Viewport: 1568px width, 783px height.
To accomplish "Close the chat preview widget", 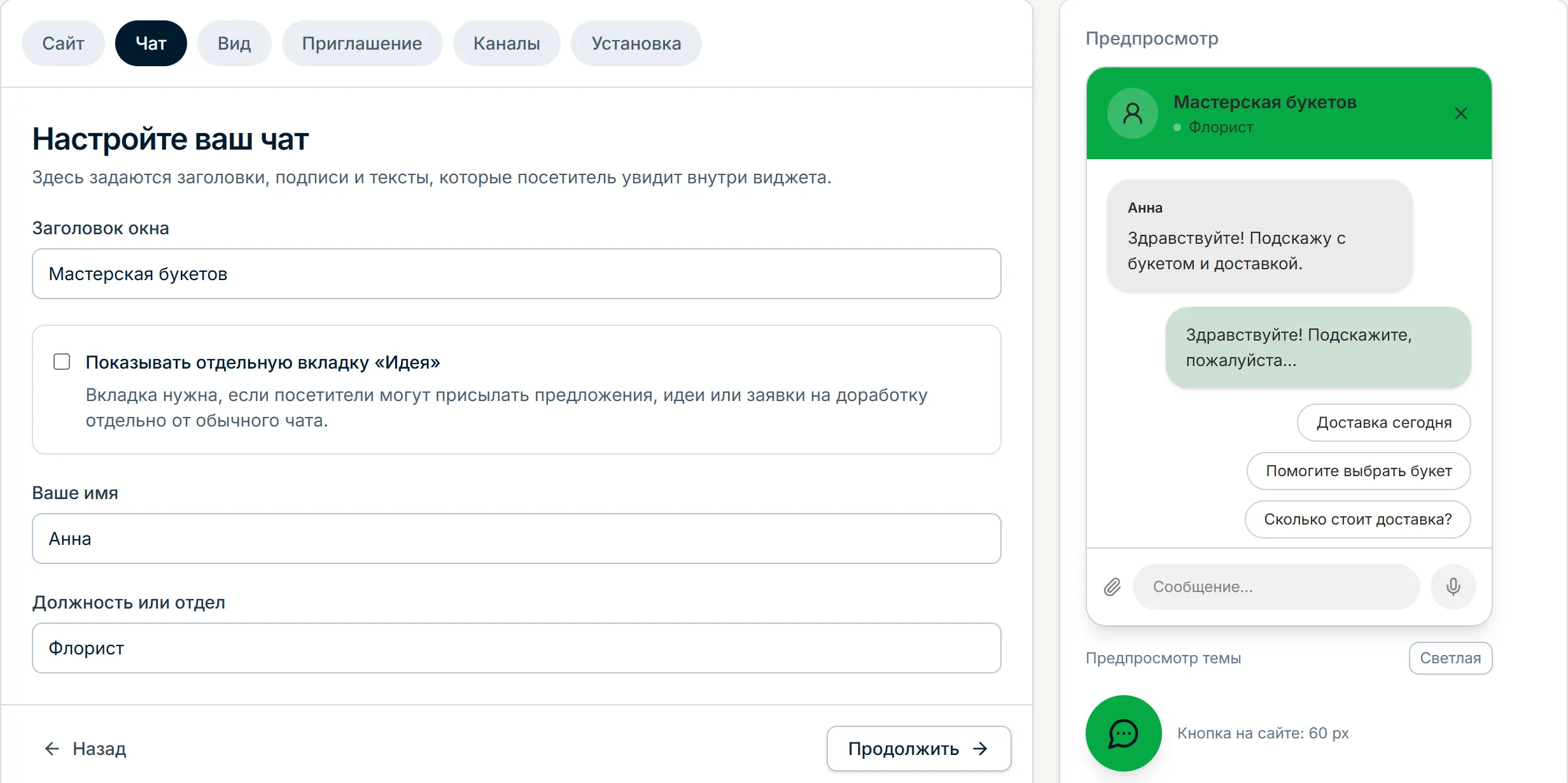I will point(1460,113).
